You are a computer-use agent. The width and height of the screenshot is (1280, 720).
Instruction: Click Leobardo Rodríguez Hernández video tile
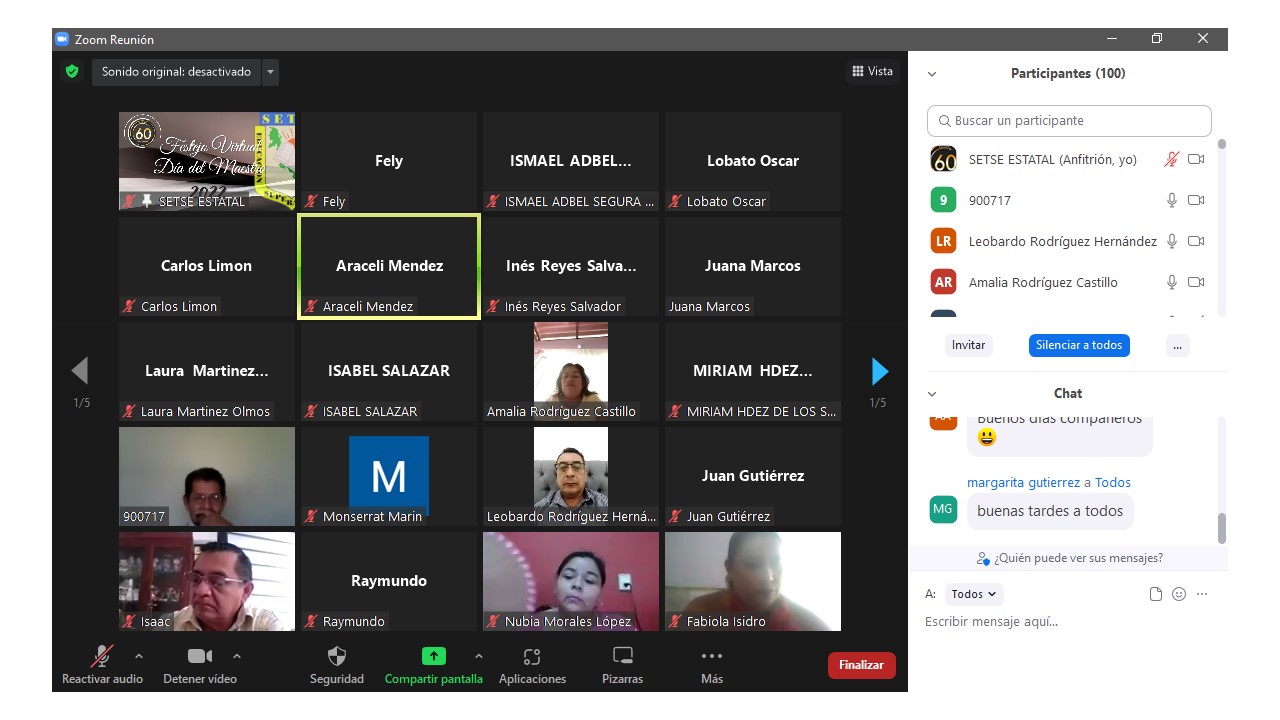[571, 476]
